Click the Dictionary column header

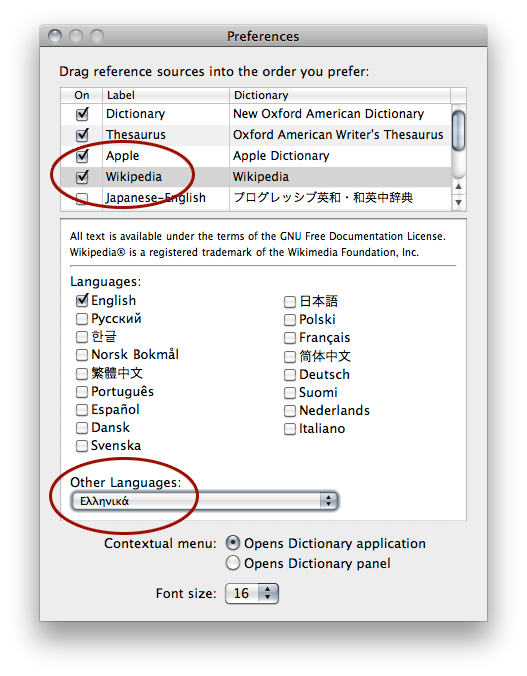(x=340, y=95)
